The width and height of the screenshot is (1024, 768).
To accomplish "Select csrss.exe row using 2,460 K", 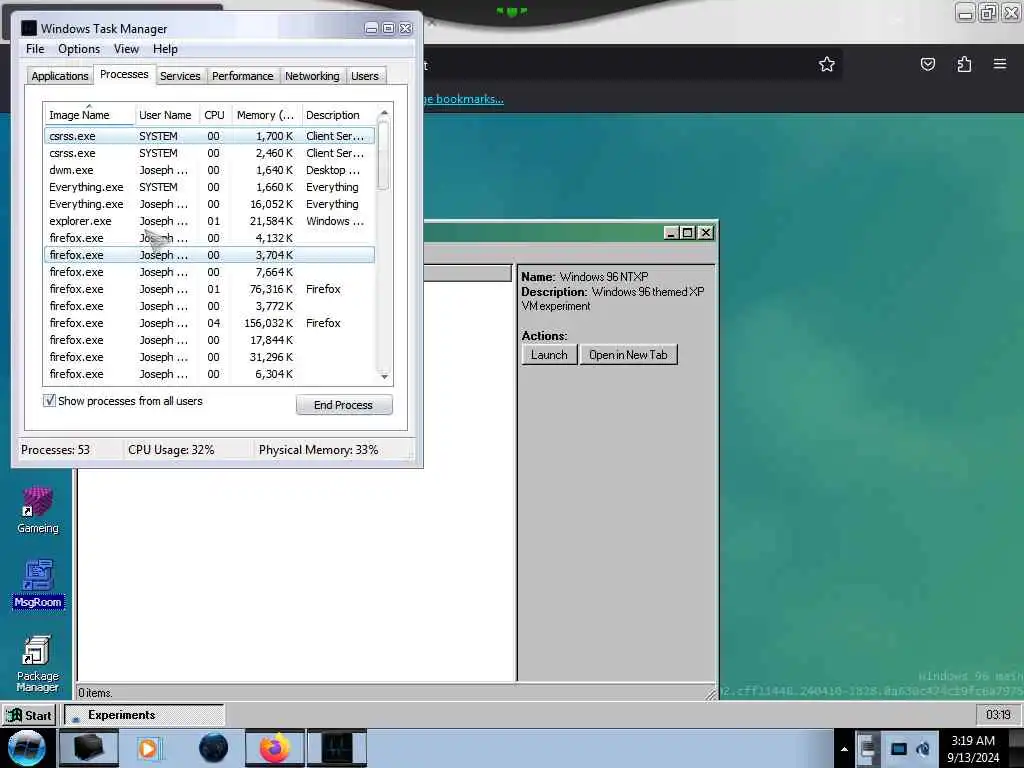I will 209,153.
